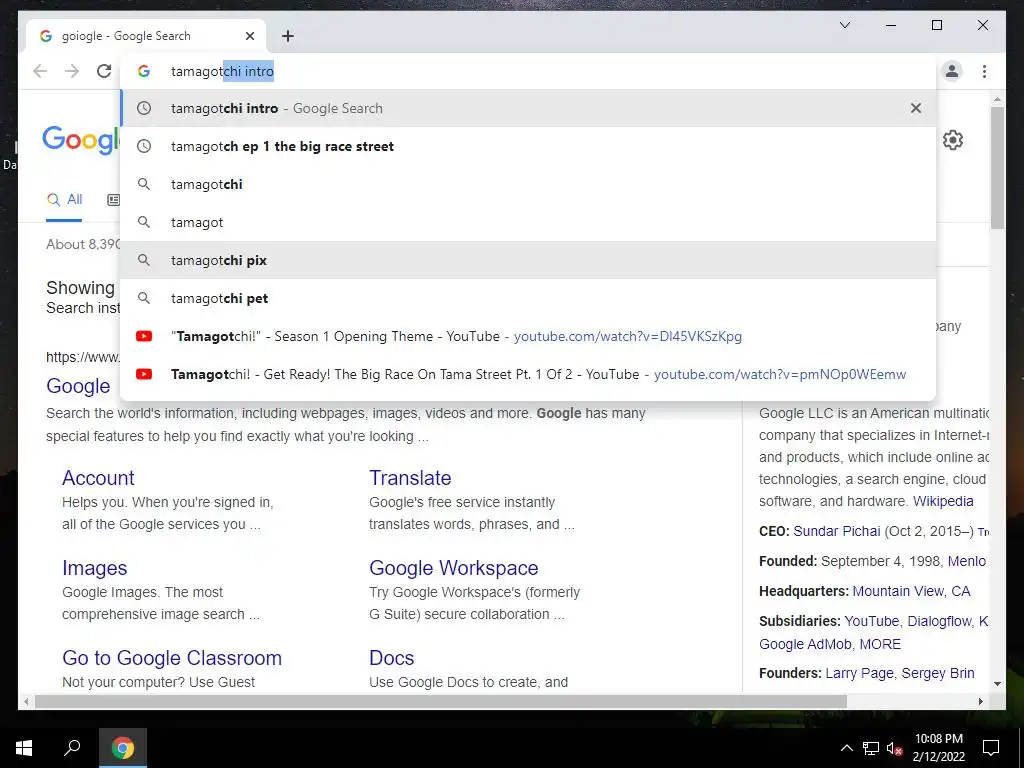Viewport: 1024px width, 768px height.
Task: Click the MORE subsidiaries link
Action: click(x=880, y=644)
